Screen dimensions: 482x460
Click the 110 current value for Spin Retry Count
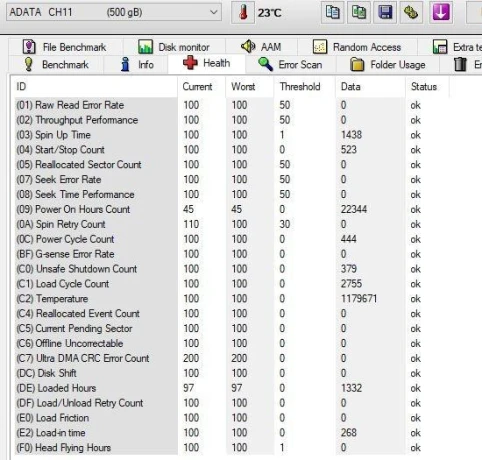[191, 224]
